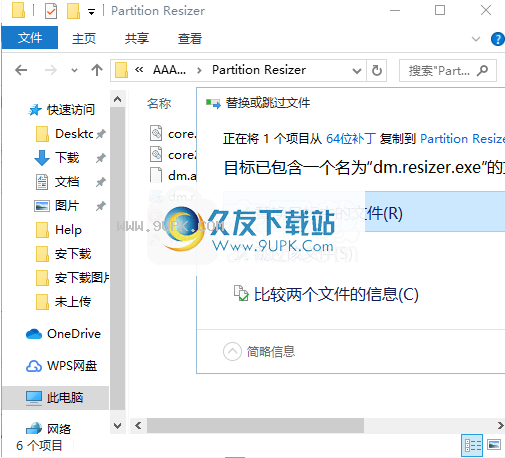This screenshot has width=505, height=458.
Task: Switch to large thumbnails view icon
Action: [x=494, y=445]
